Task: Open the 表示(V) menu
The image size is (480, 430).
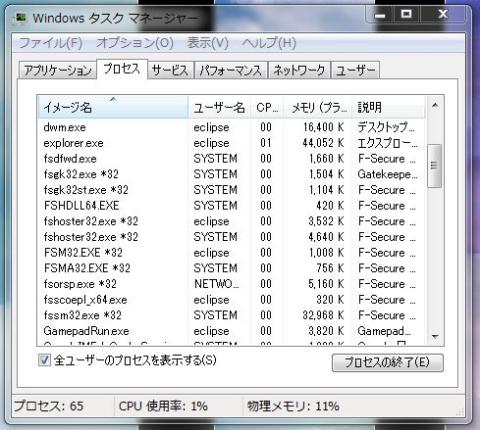Action: click(x=208, y=43)
